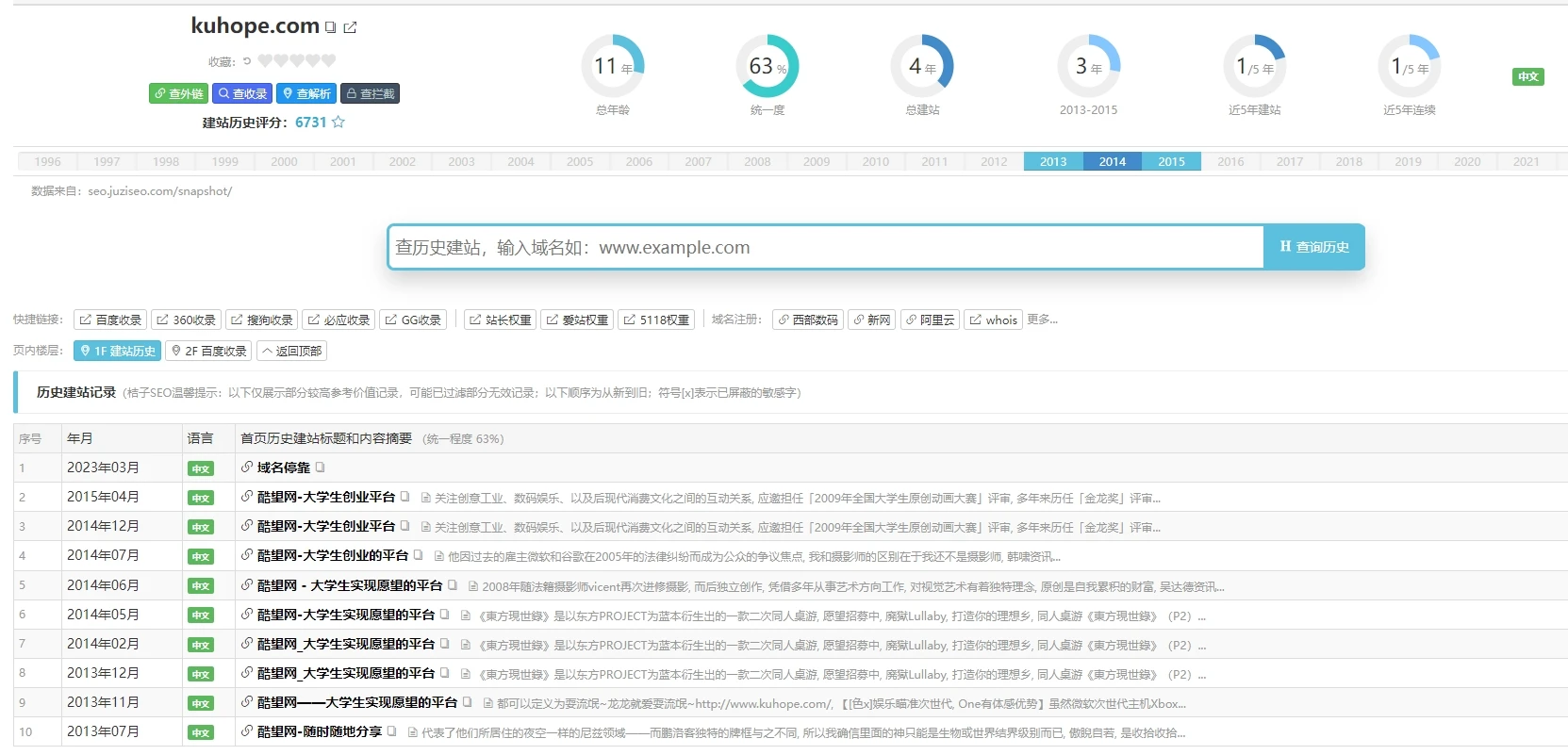Click the 63% 统一度 progress ring
This screenshot has width=1568, height=755.
(x=767, y=66)
